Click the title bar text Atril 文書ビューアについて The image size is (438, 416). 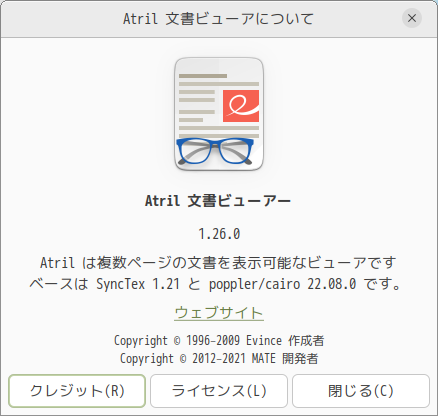pyautogui.click(x=218, y=18)
